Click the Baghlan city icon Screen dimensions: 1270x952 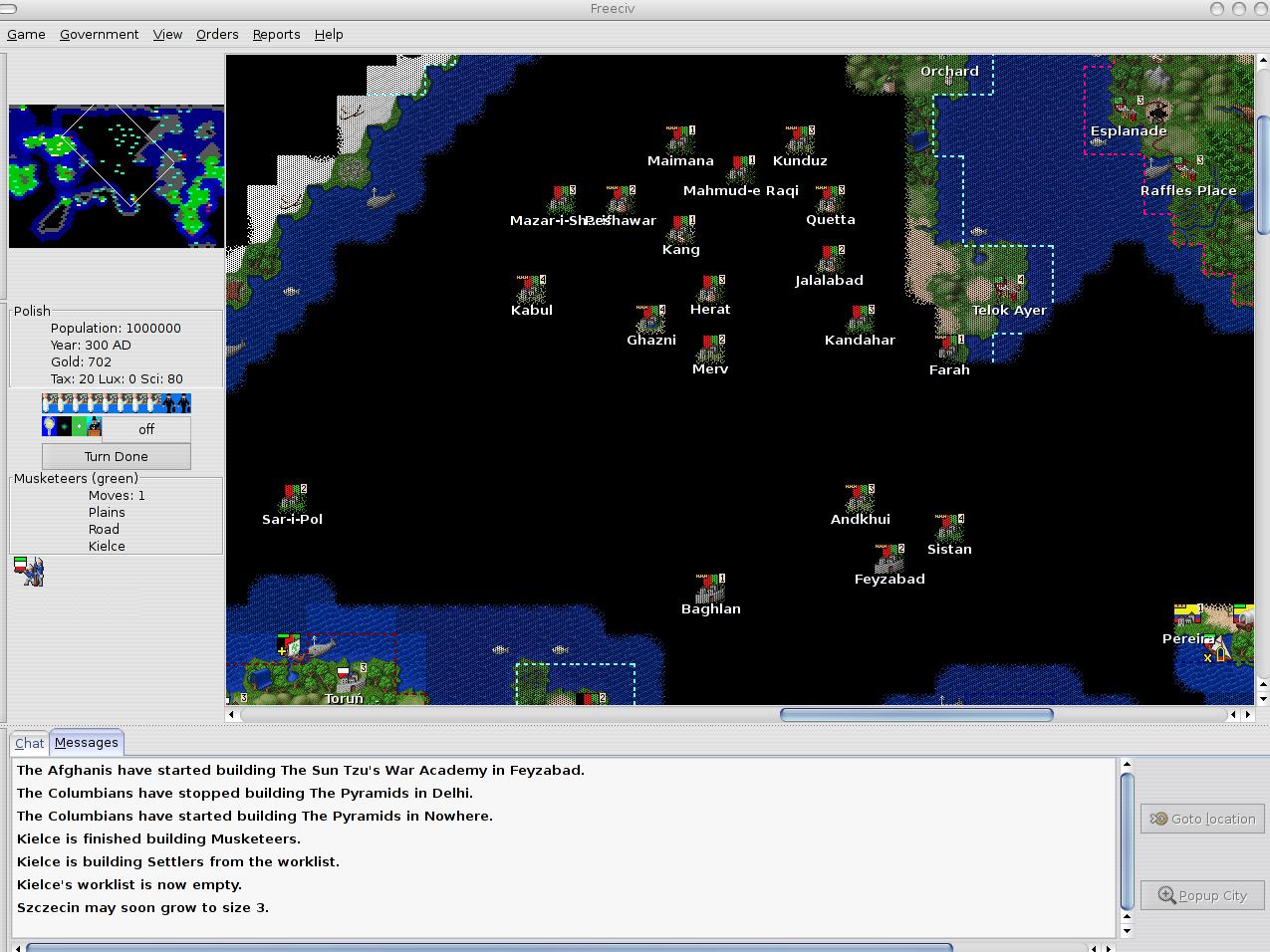(710, 588)
